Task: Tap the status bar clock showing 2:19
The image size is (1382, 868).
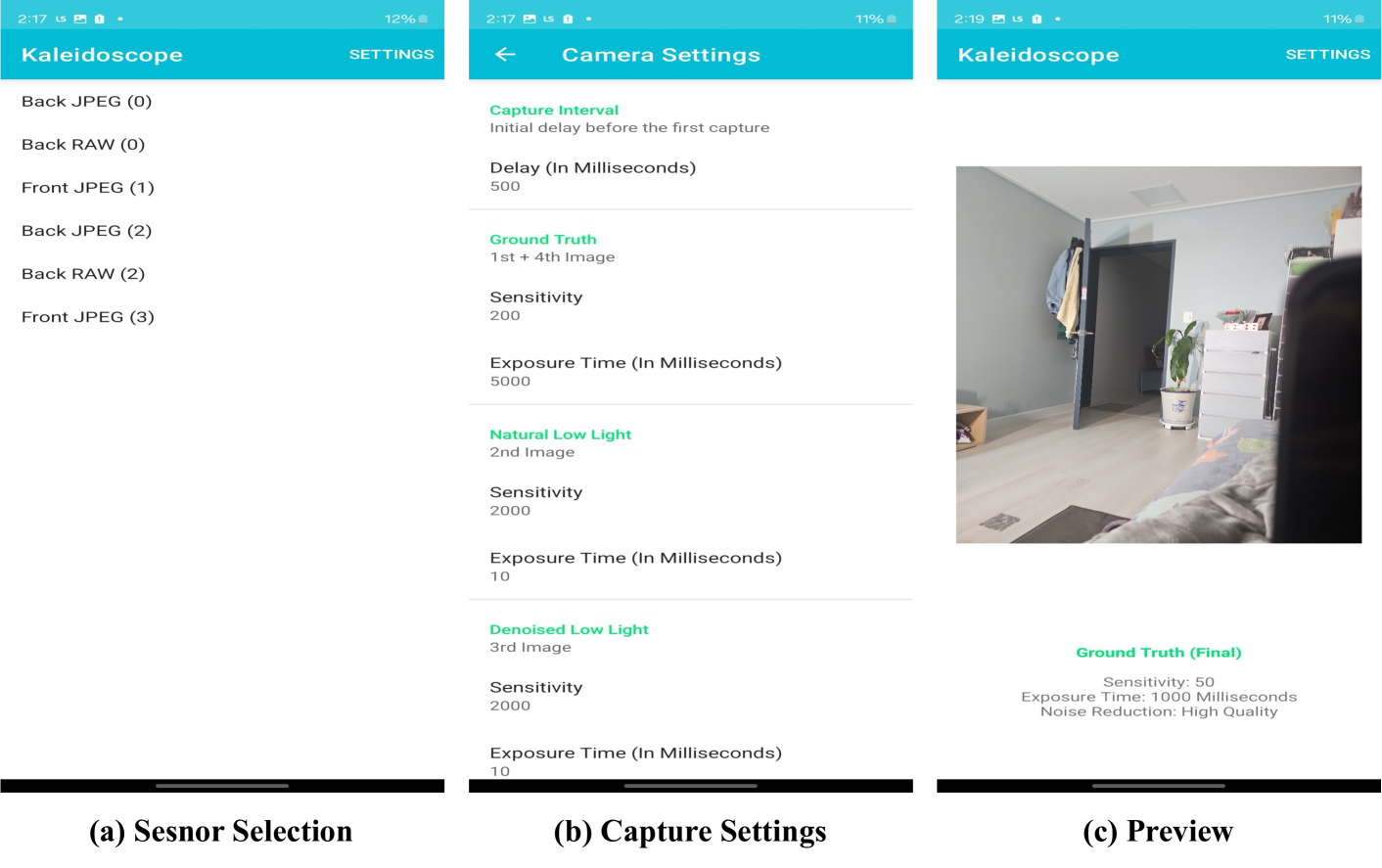Action: tap(969, 19)
